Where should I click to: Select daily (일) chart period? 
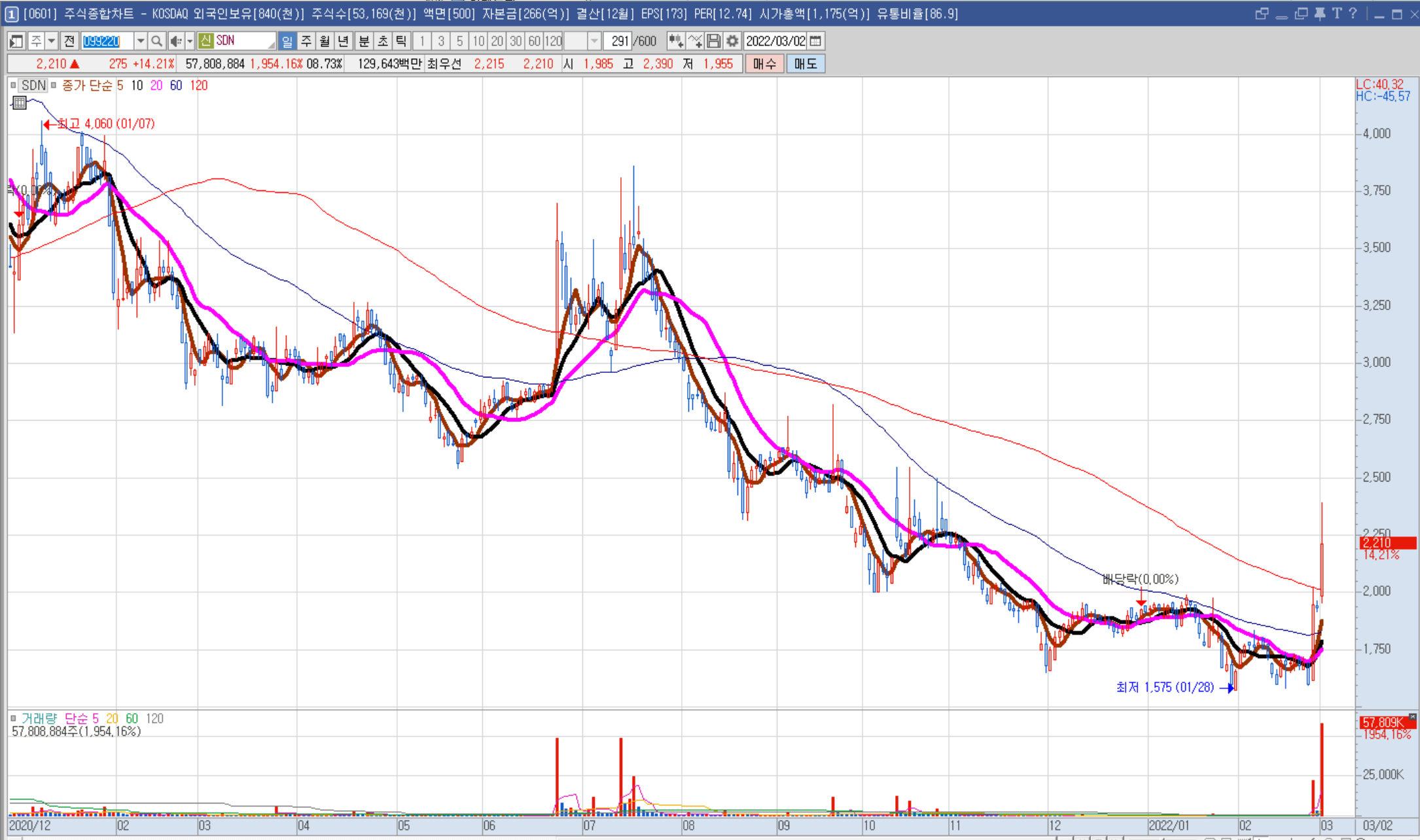click(x=287, y=41)
